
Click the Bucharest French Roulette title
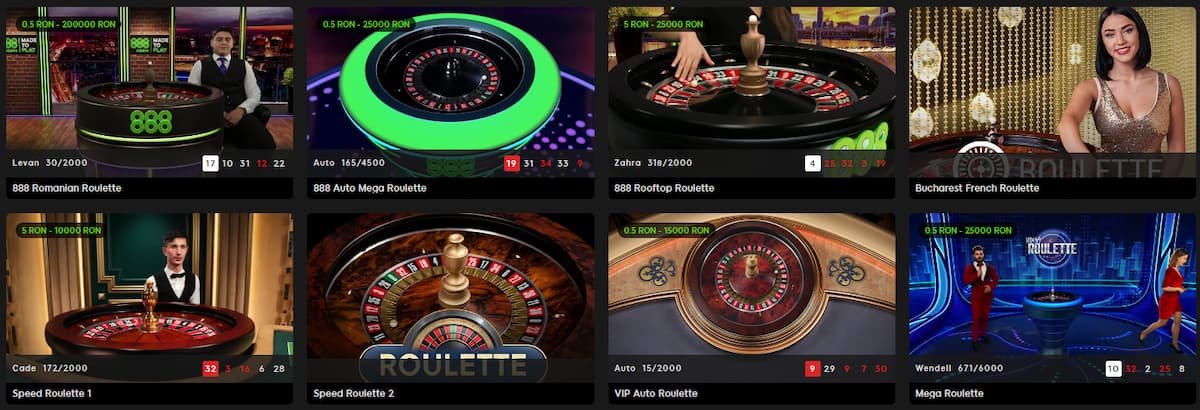(977, 188)
